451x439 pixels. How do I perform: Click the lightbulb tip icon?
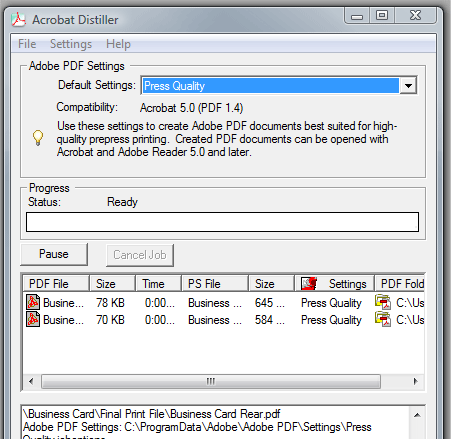38,138
